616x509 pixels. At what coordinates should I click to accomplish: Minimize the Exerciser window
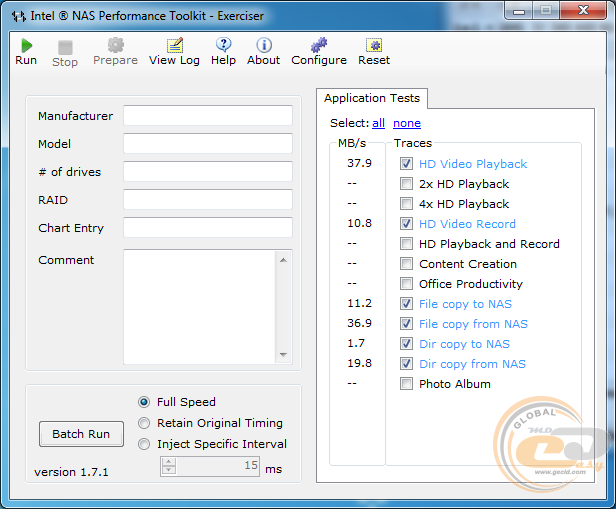(519, 11)
